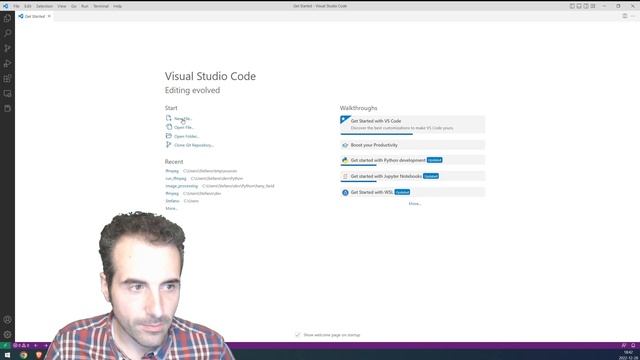The image size is (640, 360).
Task: Open the Search view in activity bar
Action: tap(7, 33)
